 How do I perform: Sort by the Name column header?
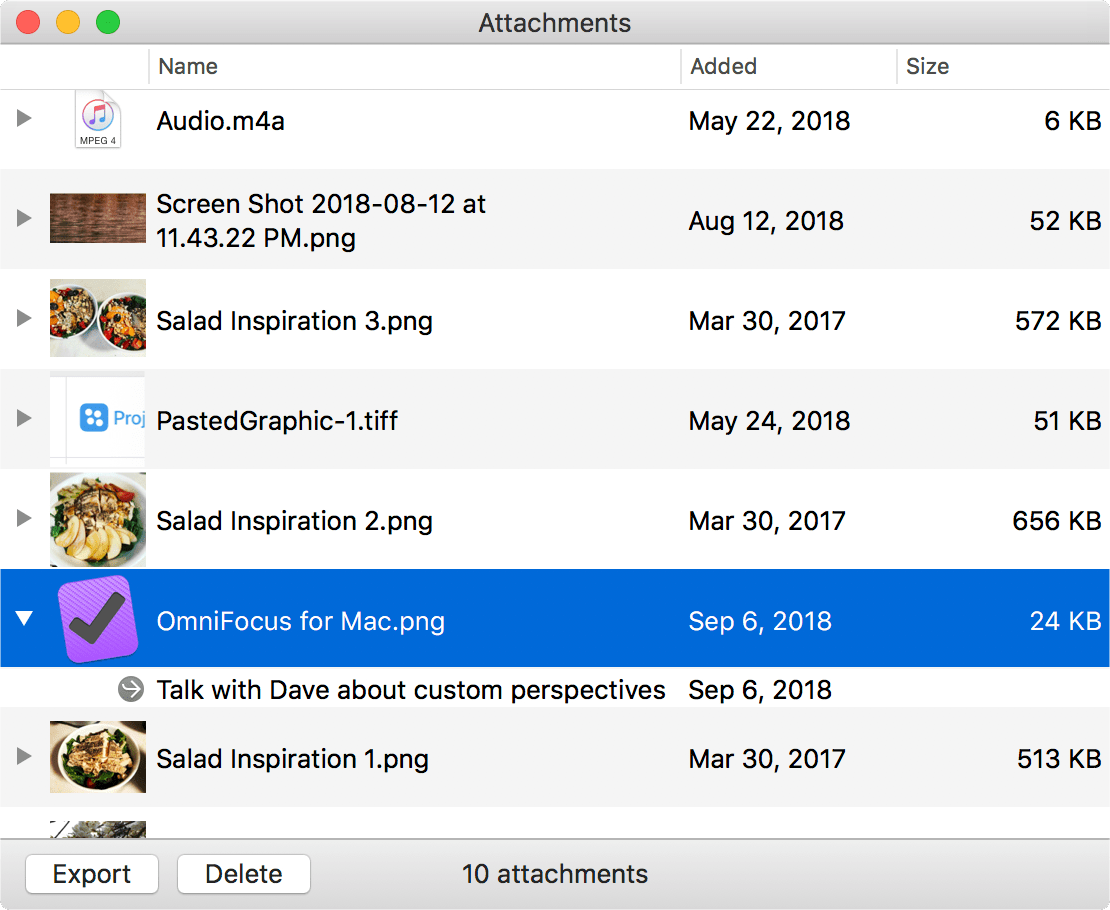pyautogui.click(x=414, y=66)
